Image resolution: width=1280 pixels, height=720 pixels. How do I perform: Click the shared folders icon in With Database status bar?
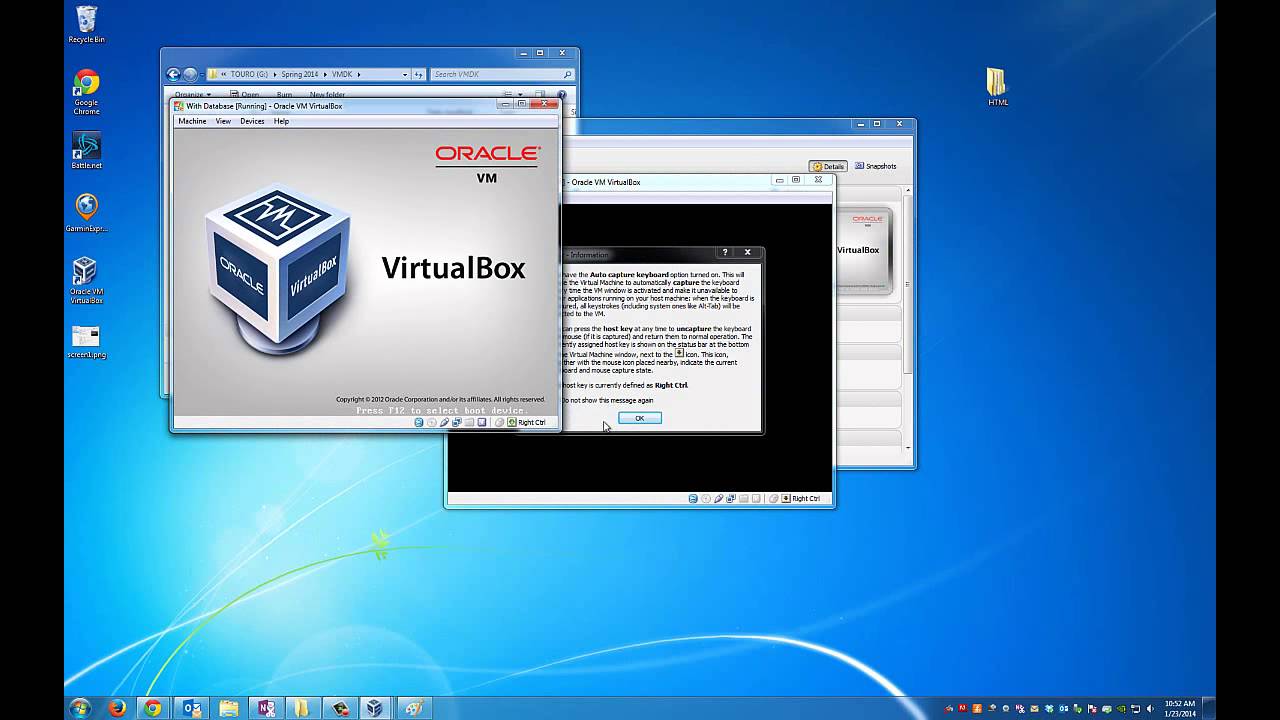(469, 422)
